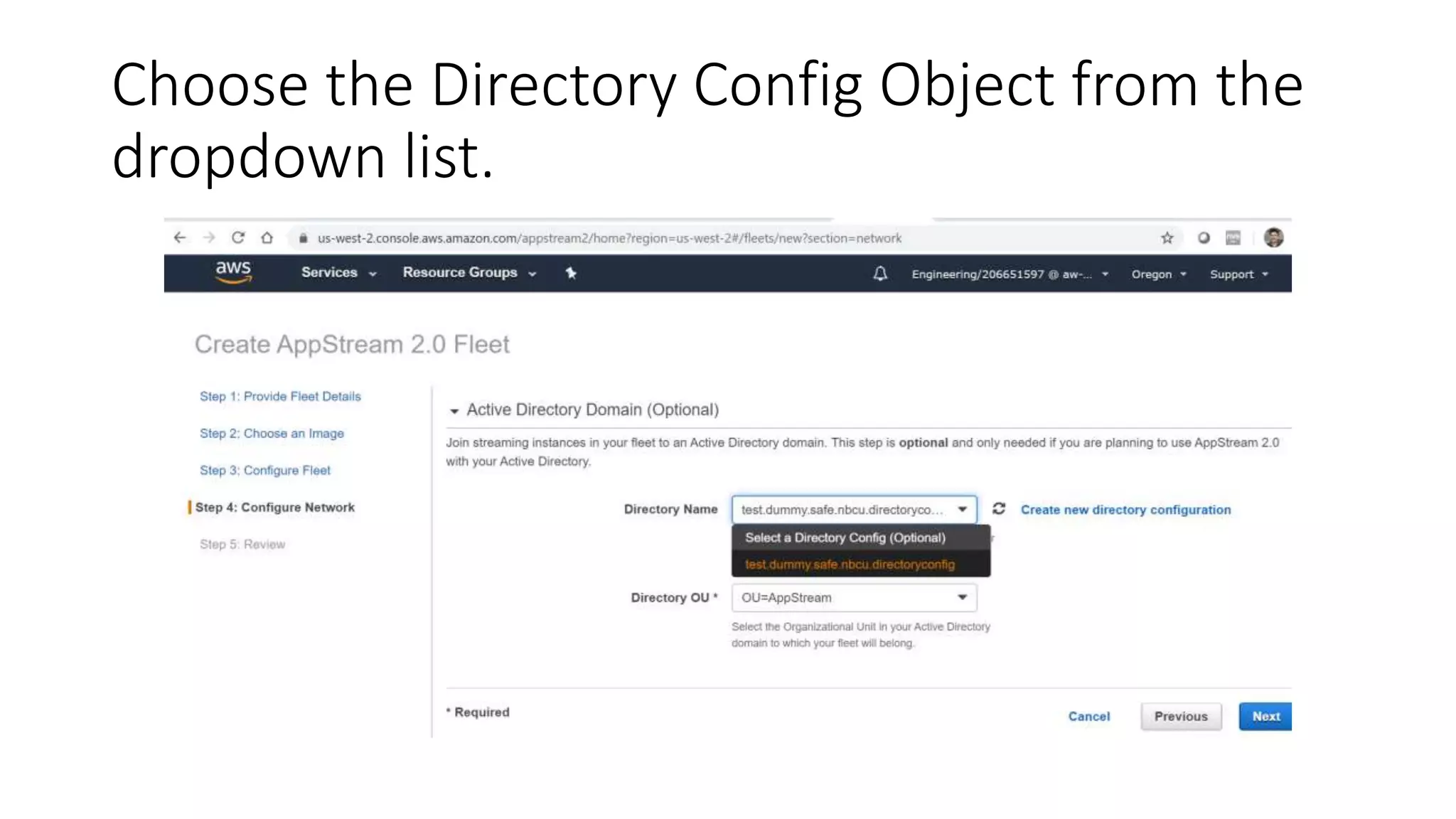Click the round extension icon in the browser bar
Viewport: 1456px width, 819px height.
(x=1204, y=238)
